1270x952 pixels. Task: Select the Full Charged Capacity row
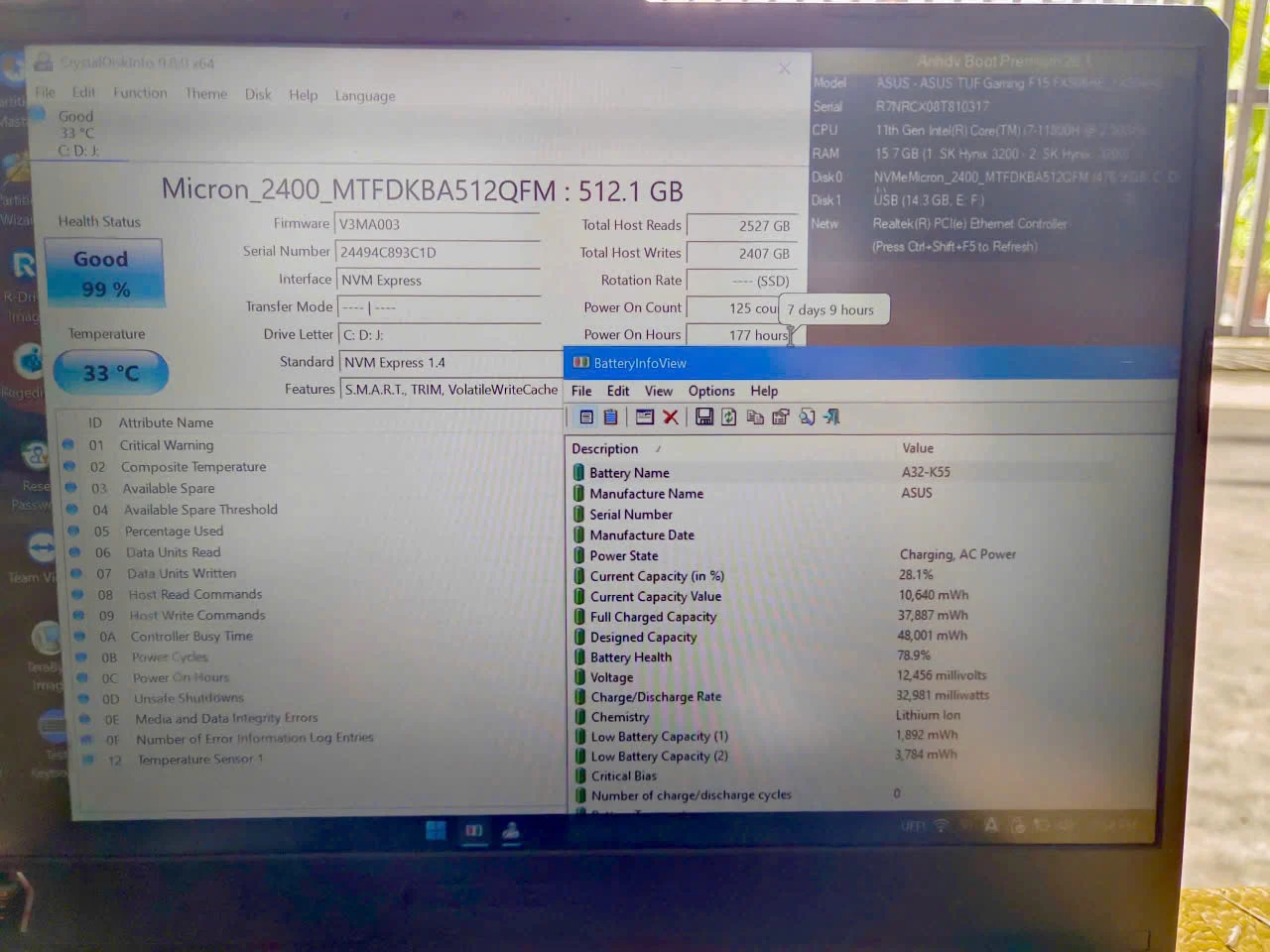pos(871,617)
